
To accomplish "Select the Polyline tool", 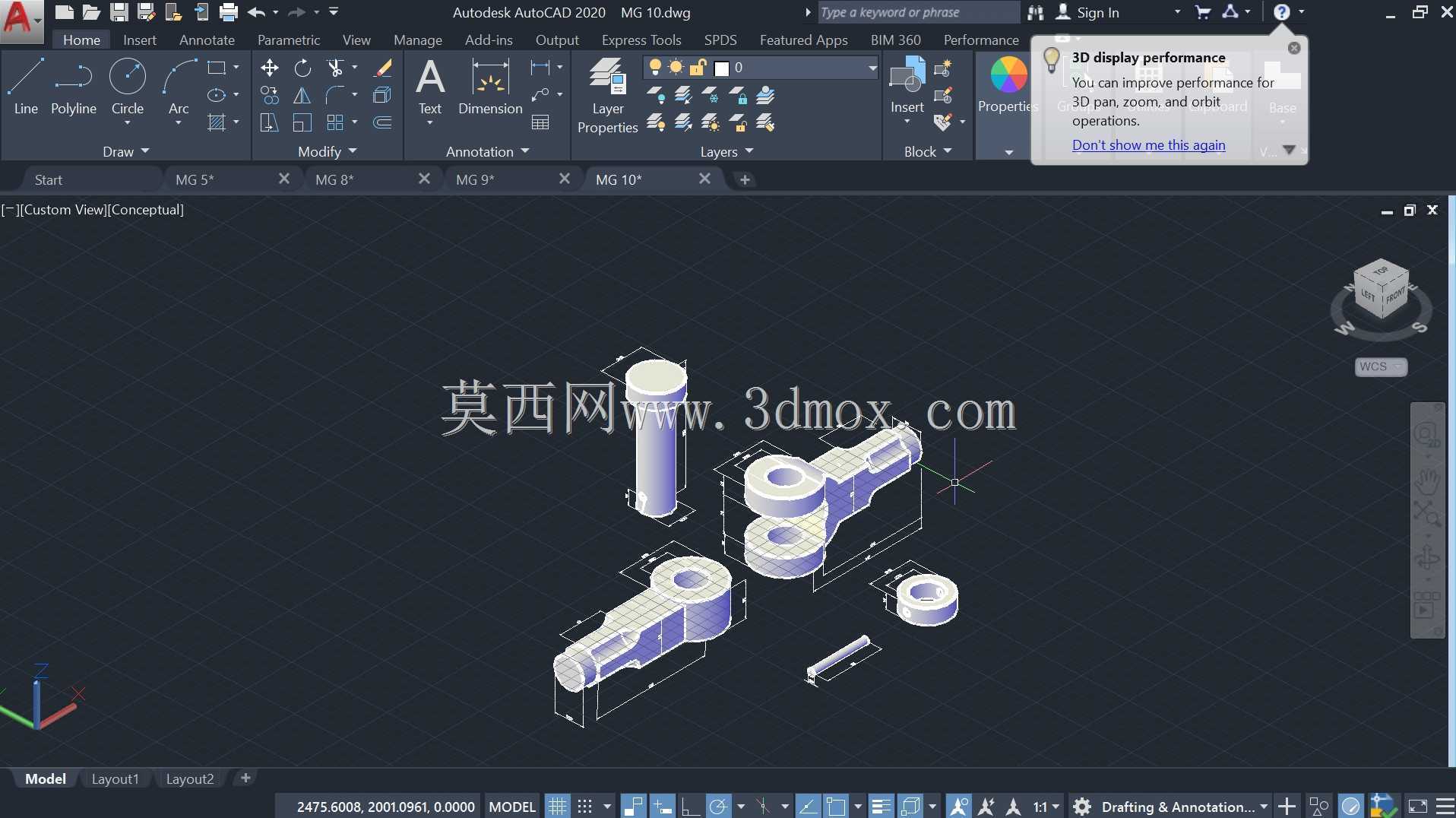I will 74,87.
